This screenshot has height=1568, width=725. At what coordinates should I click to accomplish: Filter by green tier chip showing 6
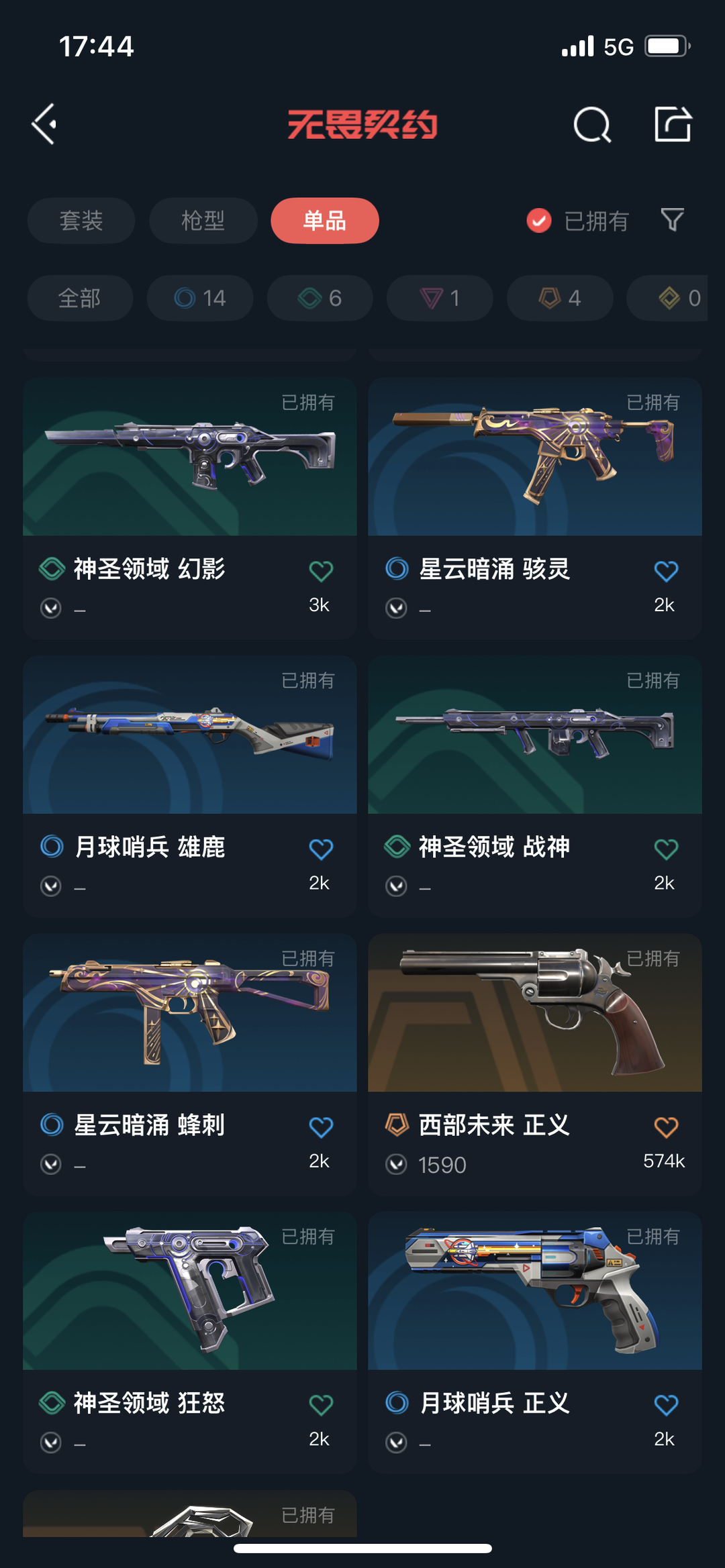click(x=320, y=298)
